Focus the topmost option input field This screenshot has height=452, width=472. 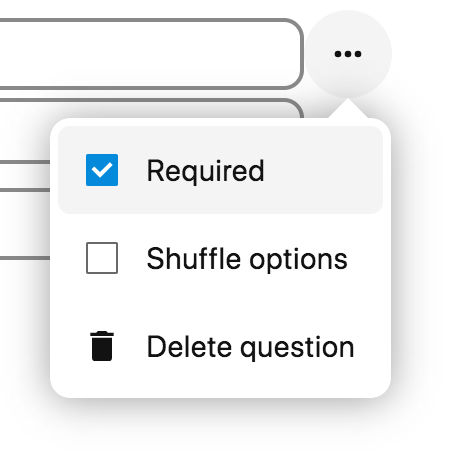pyautogui.click(x=151, y=54)
